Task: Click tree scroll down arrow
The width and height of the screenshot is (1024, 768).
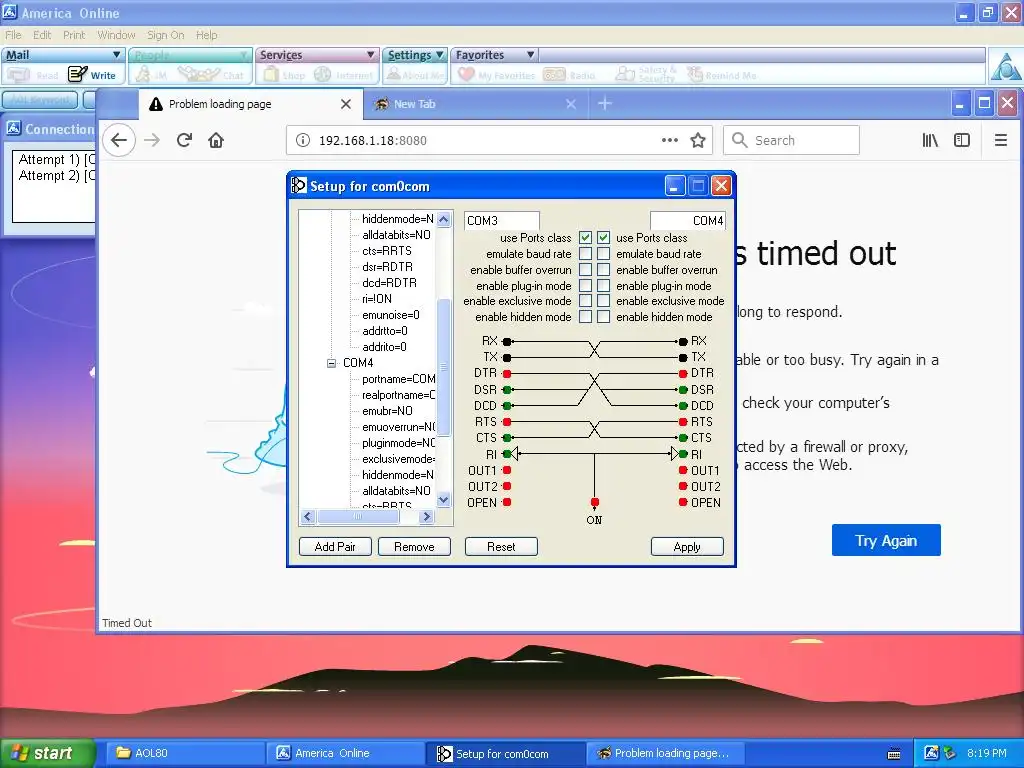Action: 444,500
